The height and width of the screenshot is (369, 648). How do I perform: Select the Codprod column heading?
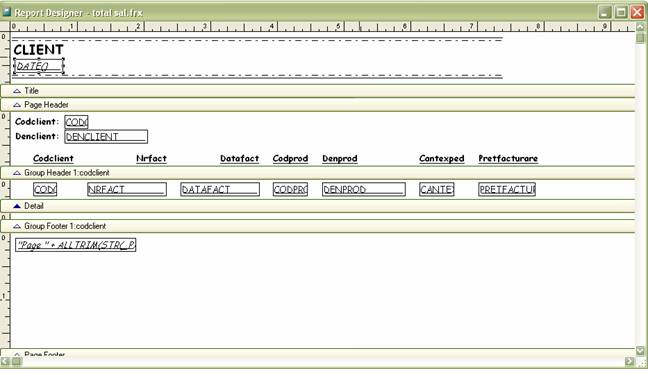tap(291, 159)
